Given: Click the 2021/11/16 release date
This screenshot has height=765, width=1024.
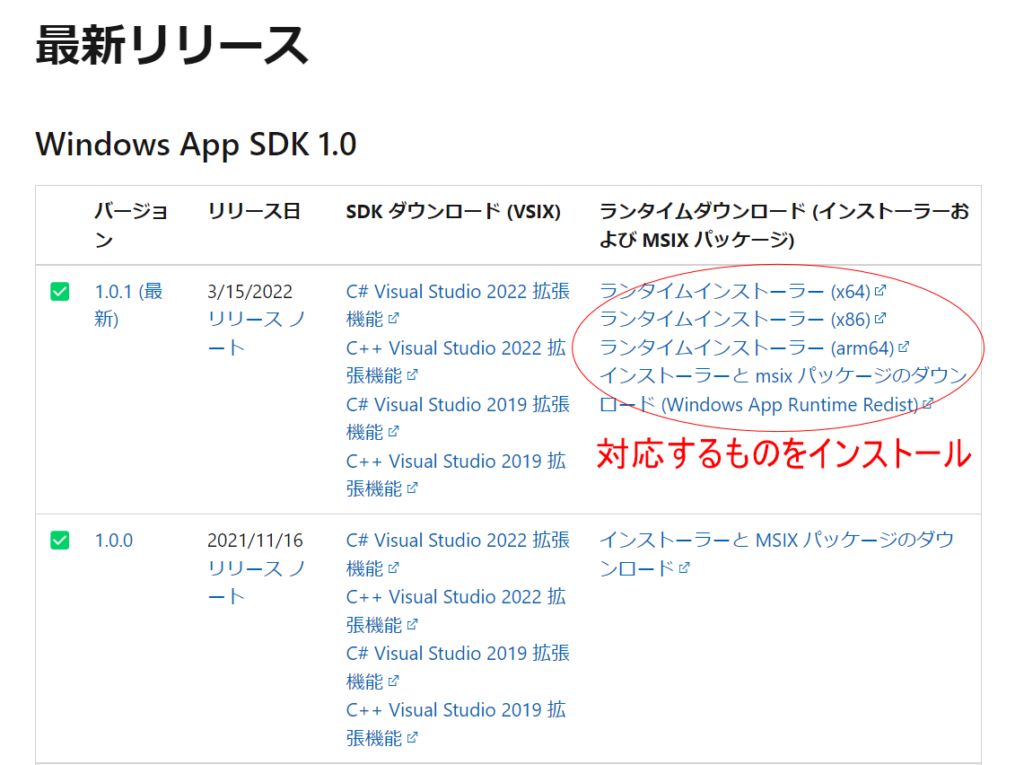Looking at the screenshot, I should 255,540.
